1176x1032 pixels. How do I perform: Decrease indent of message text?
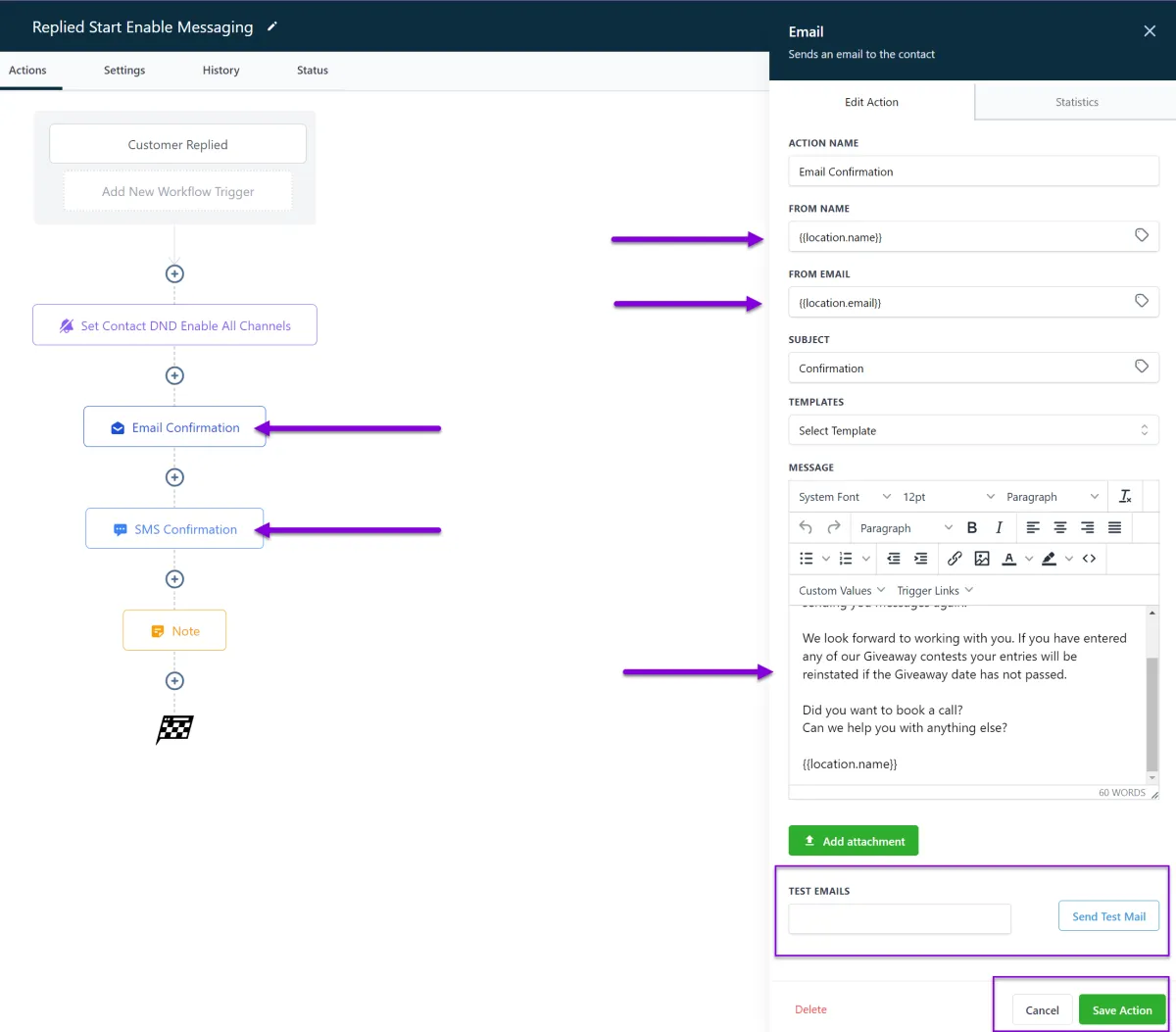(894, 559)
